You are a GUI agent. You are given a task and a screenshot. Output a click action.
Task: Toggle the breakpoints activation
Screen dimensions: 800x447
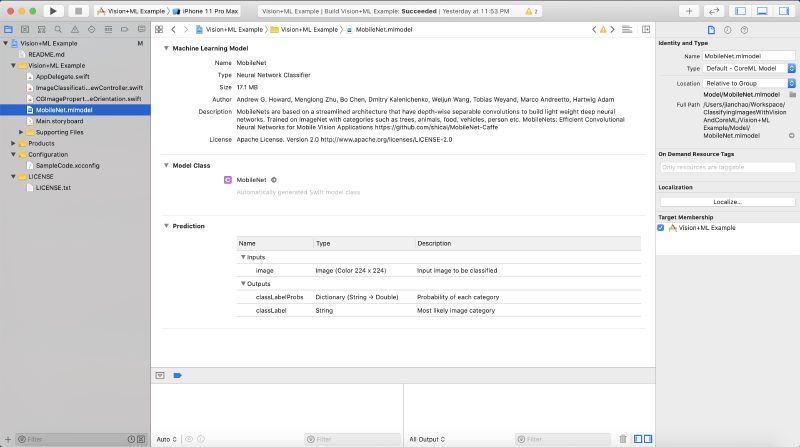[x=178, y=376]
